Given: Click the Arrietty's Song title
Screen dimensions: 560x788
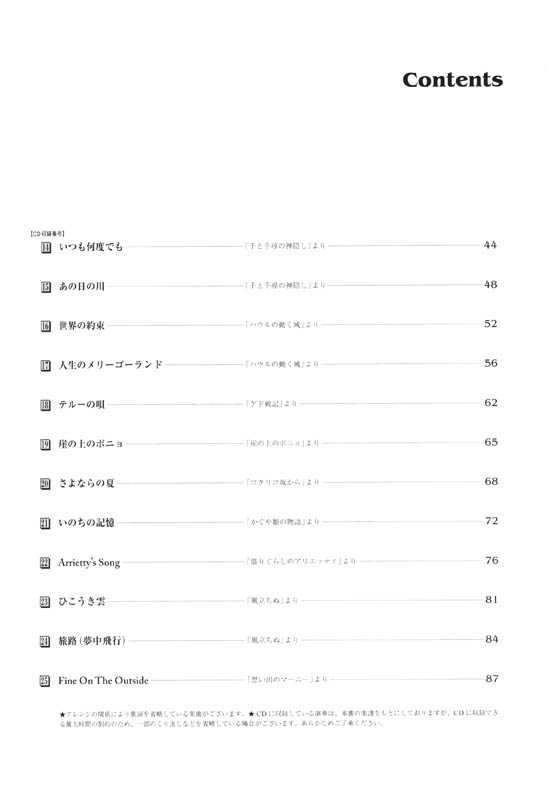Looking at the screenshot, I should pyautogui.click(x=89, y=563).
